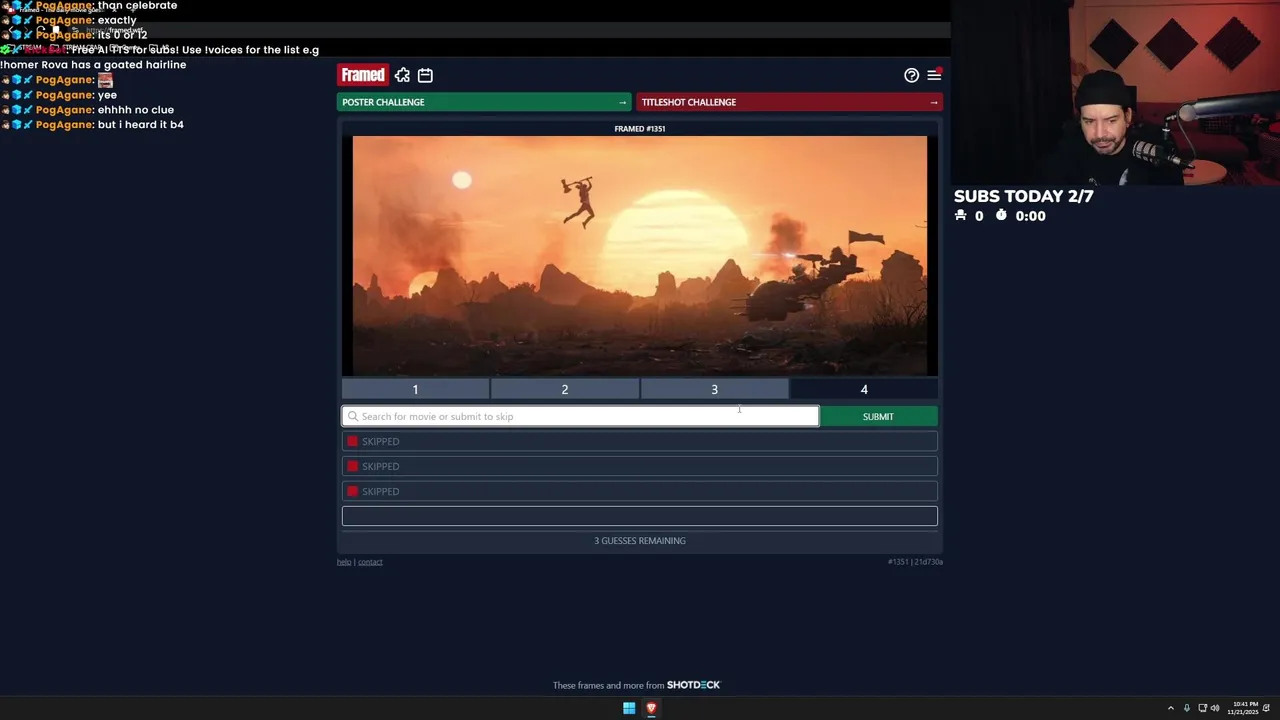Screen dimensions: 1280x720
Task: Open the Poster Challenge
Action: coord(484,102)
